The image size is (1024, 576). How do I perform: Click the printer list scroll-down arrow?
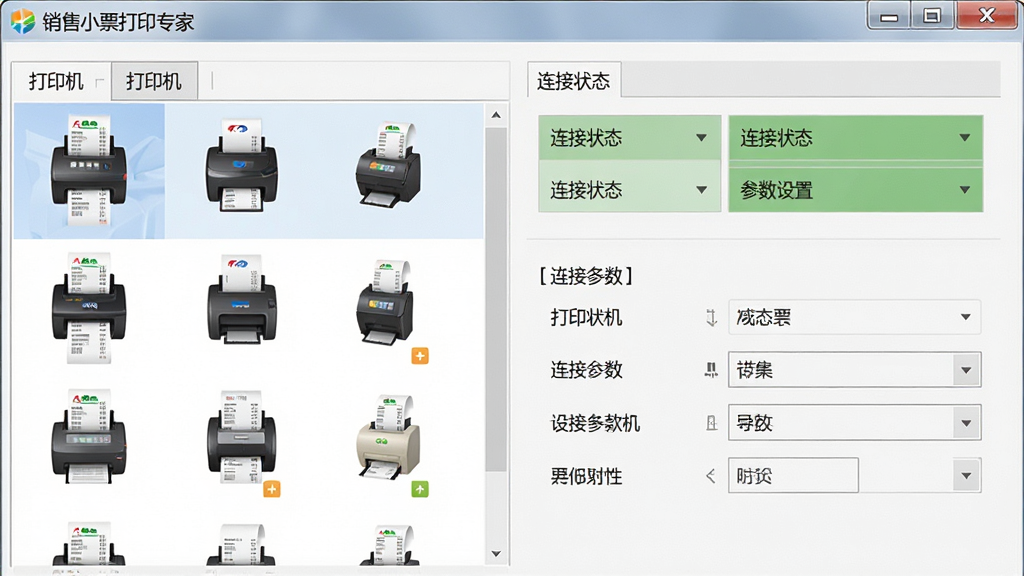(x=496, y=554)
